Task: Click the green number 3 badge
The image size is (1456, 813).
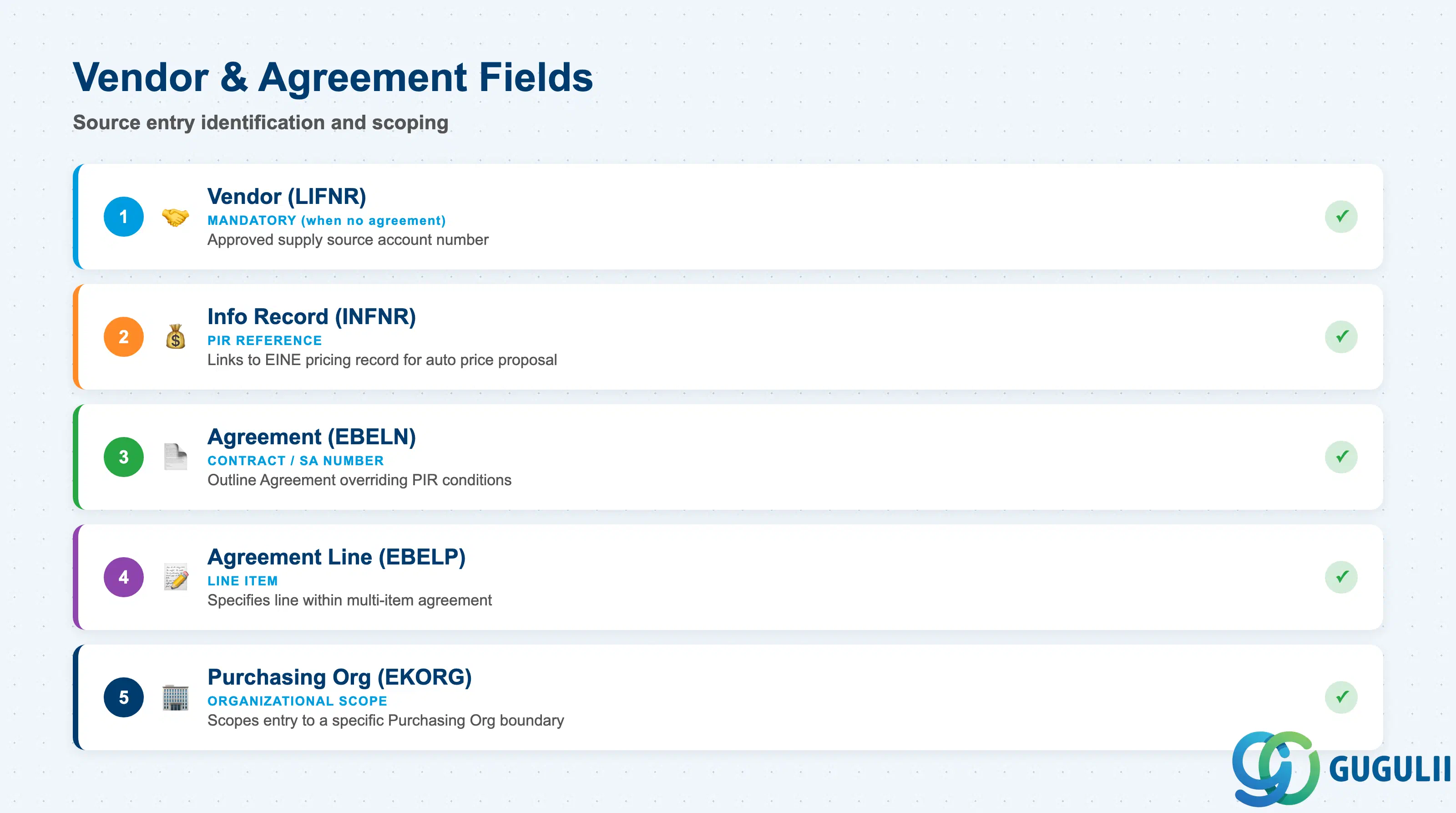Action: pos(124,457)
